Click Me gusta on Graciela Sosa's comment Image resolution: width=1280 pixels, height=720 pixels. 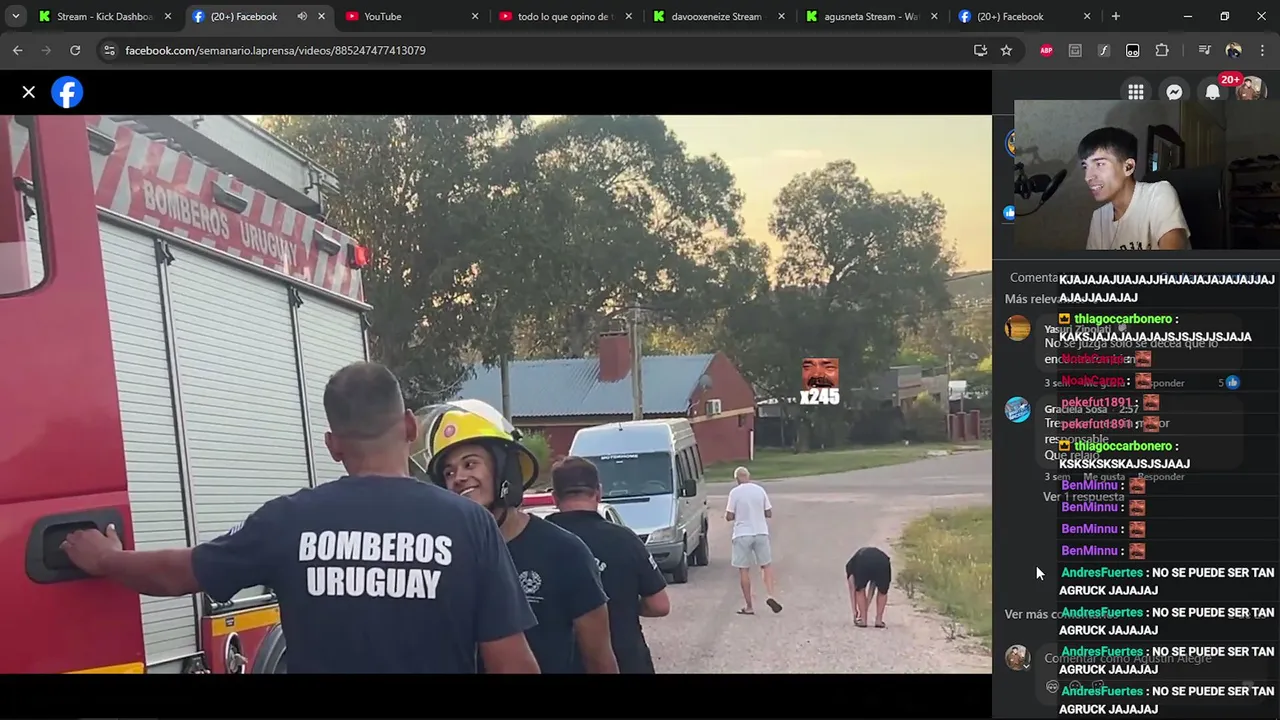[1104, 477]
